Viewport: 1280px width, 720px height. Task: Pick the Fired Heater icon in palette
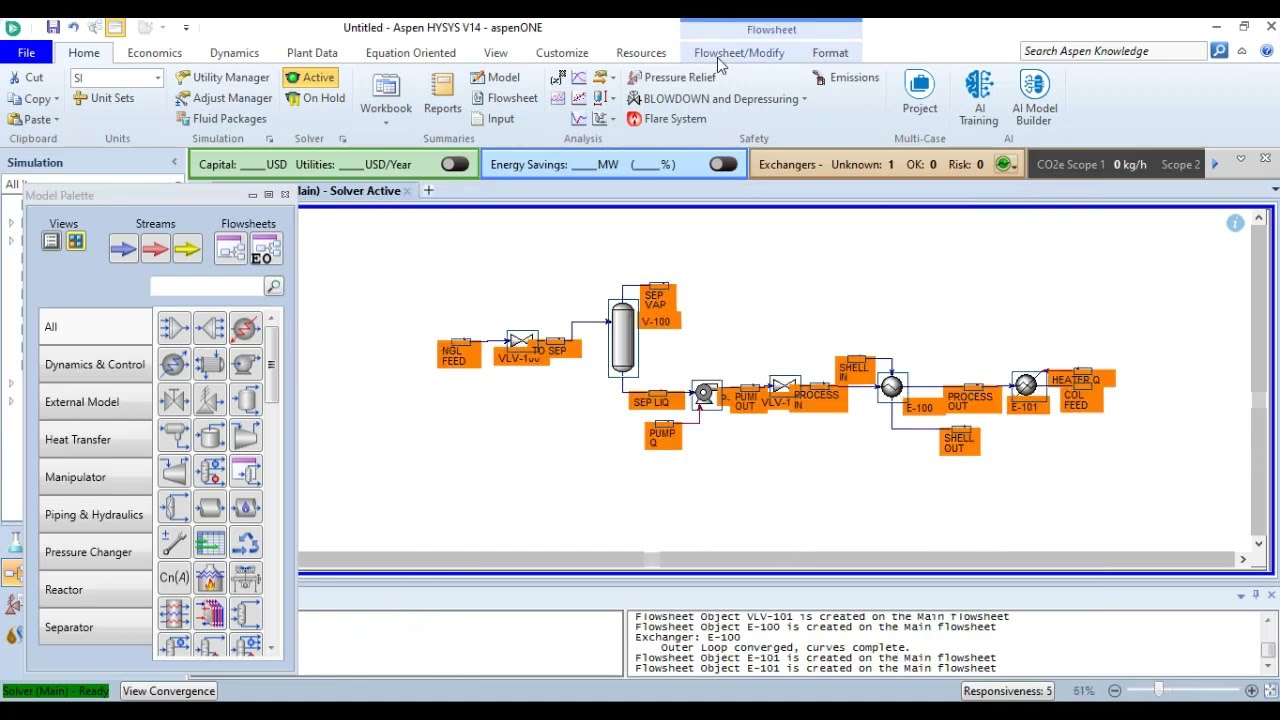(x=210, y=577)
